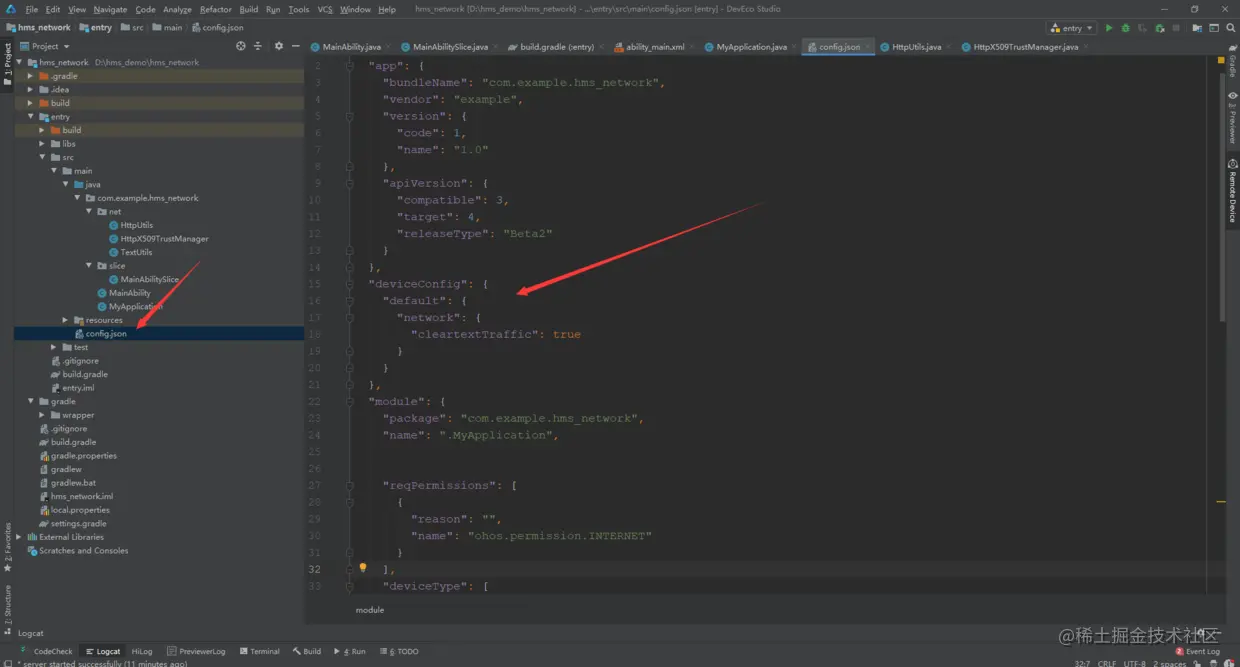The height and width of the screenshot is (667, 1240).
Task: Open the Previewer side tool window
Action: (x=1232, y=119)
